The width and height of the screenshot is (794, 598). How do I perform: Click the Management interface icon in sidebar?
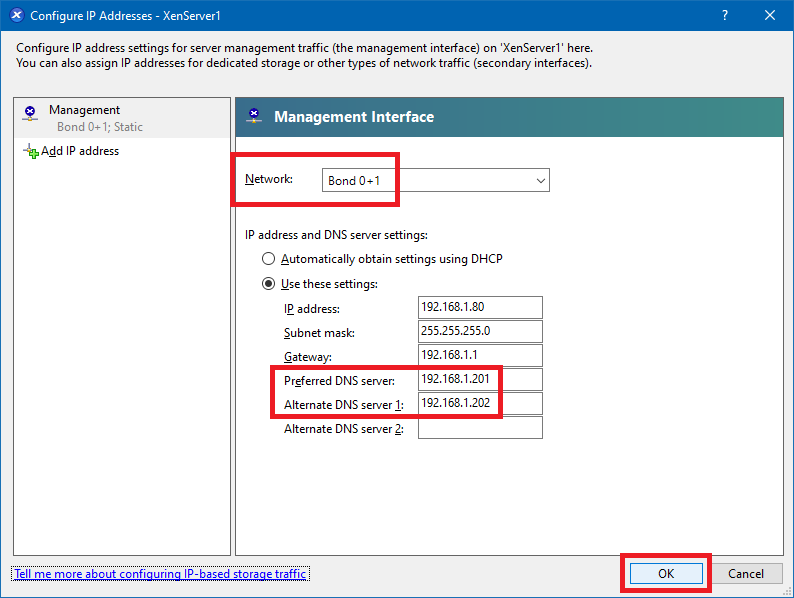click(x=30, y=113)
